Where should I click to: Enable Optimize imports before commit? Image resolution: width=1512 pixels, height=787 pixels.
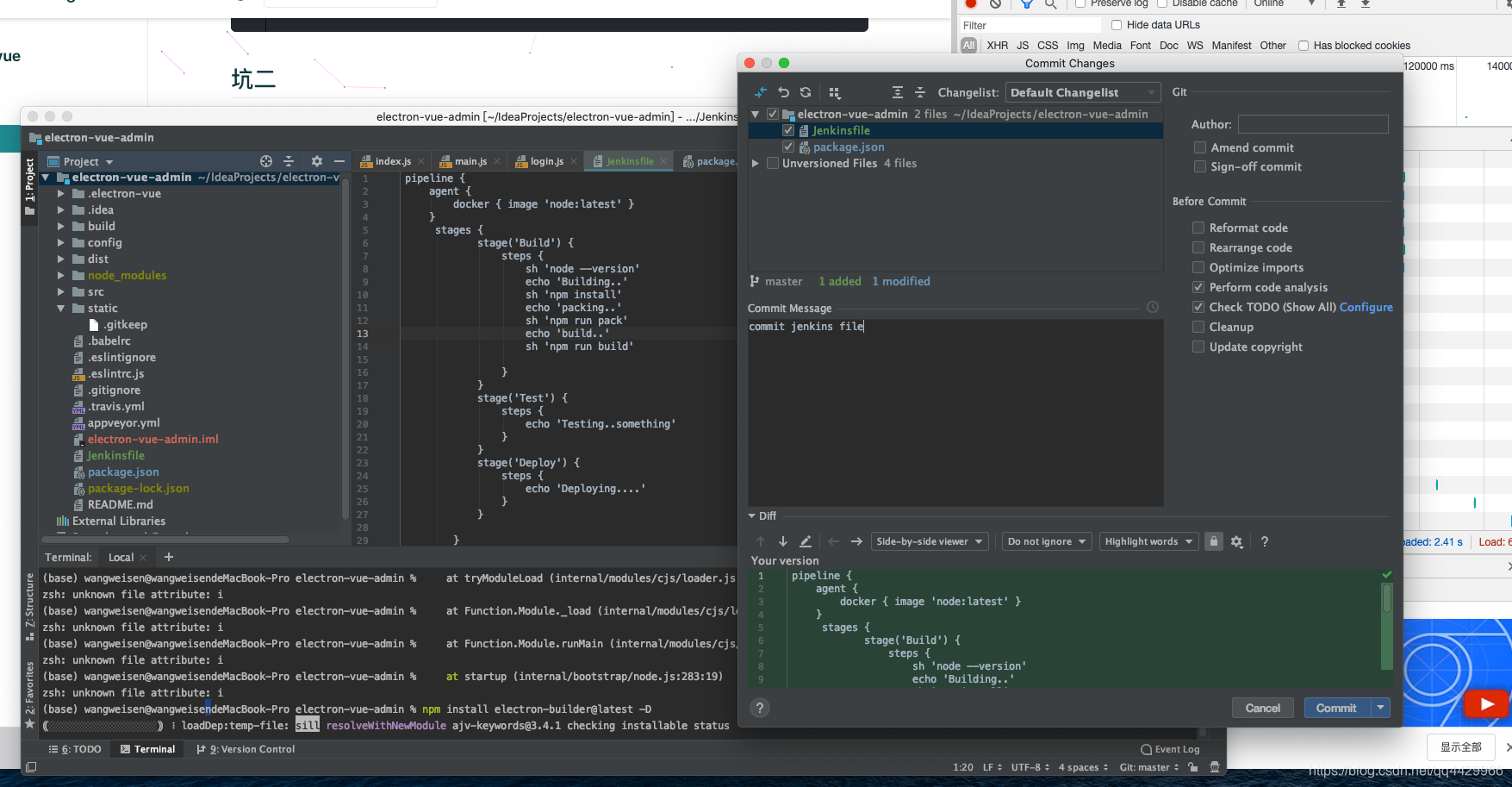coord(1198,267)
